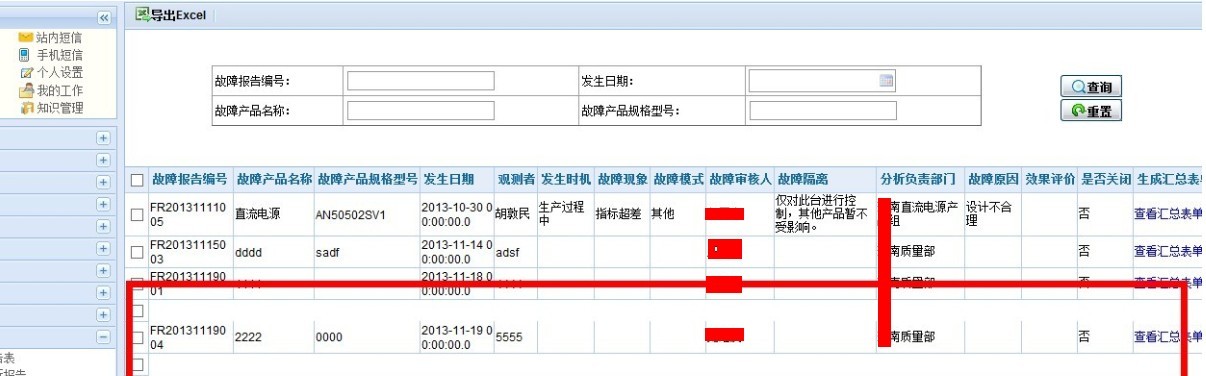Open 个人设置 personal settings icon
This screenshot has width=1206, height=376.
26,72
